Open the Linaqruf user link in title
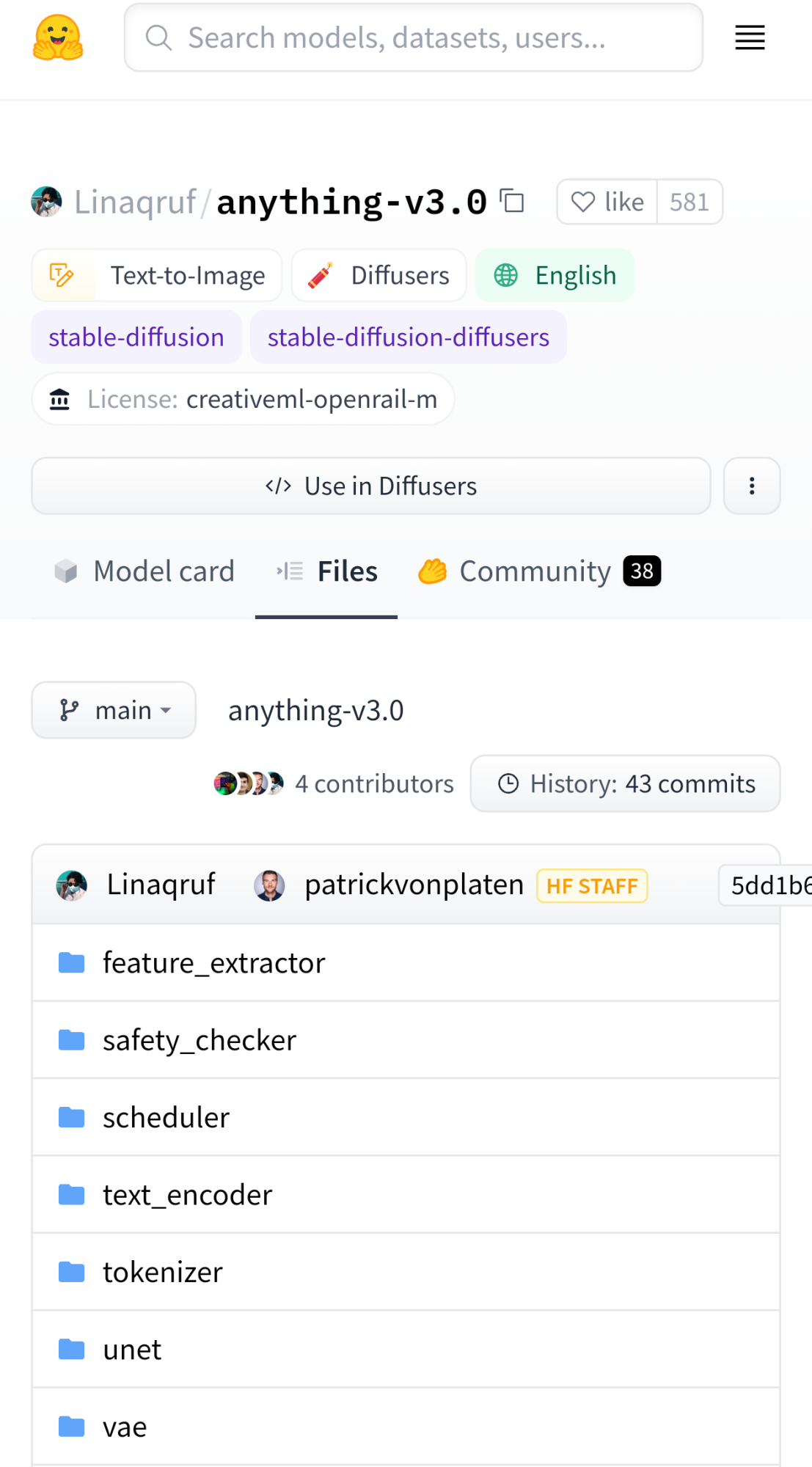Screen dimensions: 812x1467 point(135,202)
